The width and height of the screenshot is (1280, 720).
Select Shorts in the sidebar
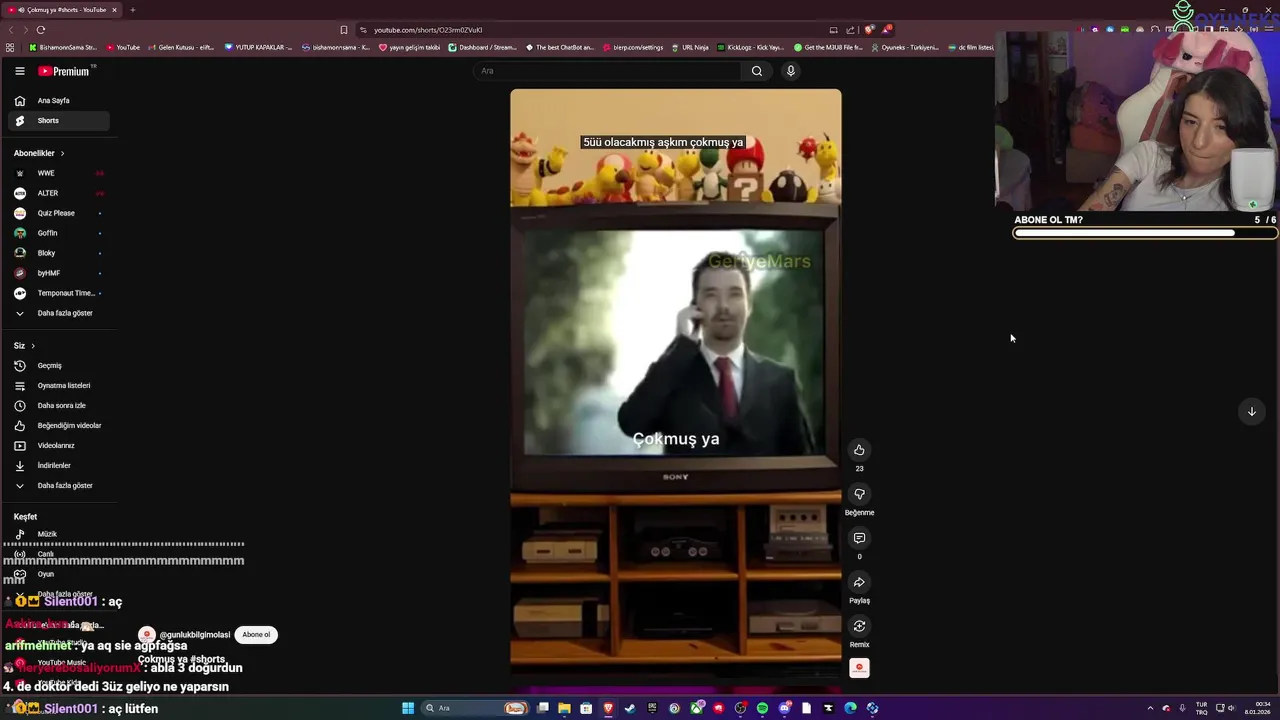click(x=59, y=120)
